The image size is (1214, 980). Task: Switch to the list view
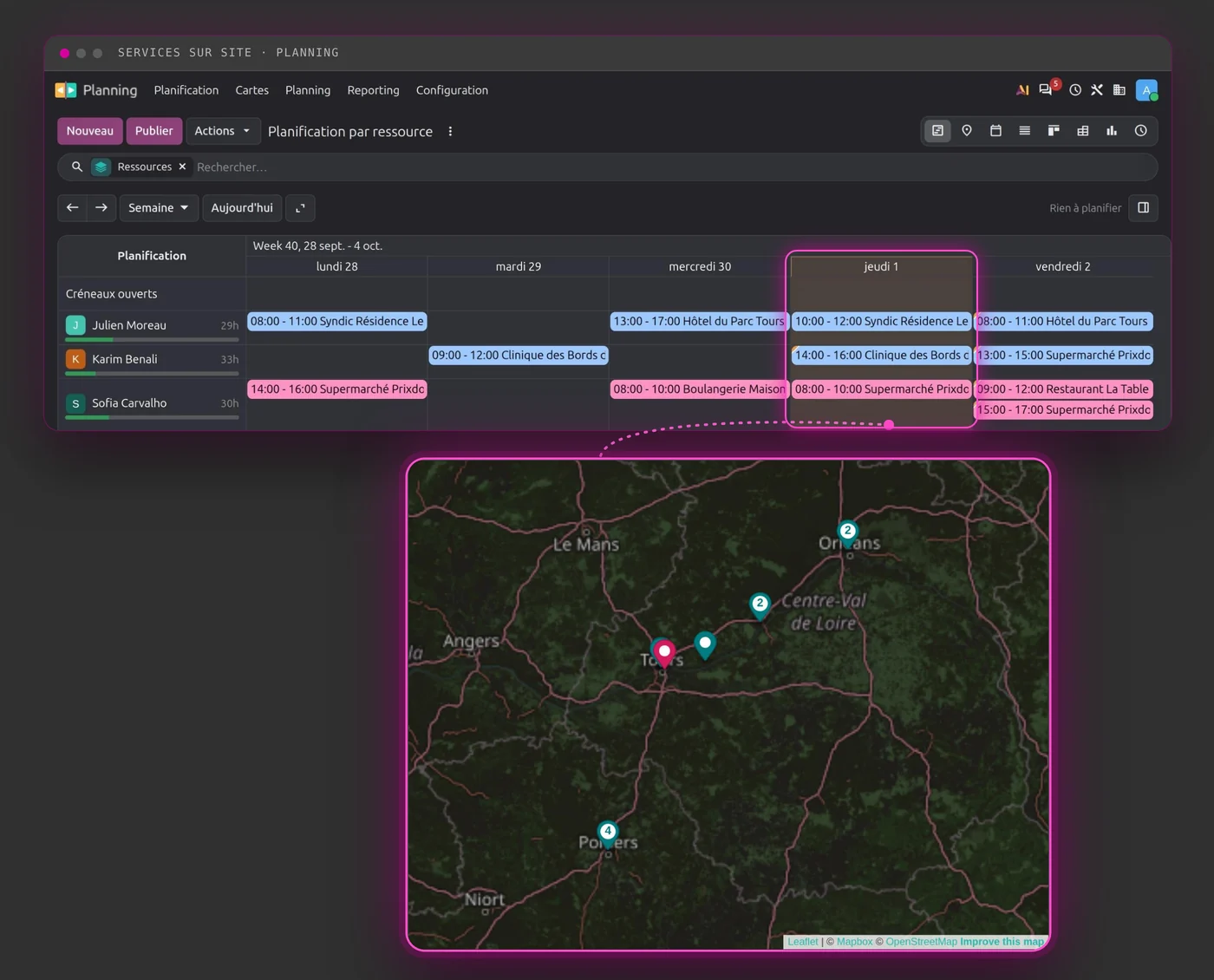click(1025, 131)
